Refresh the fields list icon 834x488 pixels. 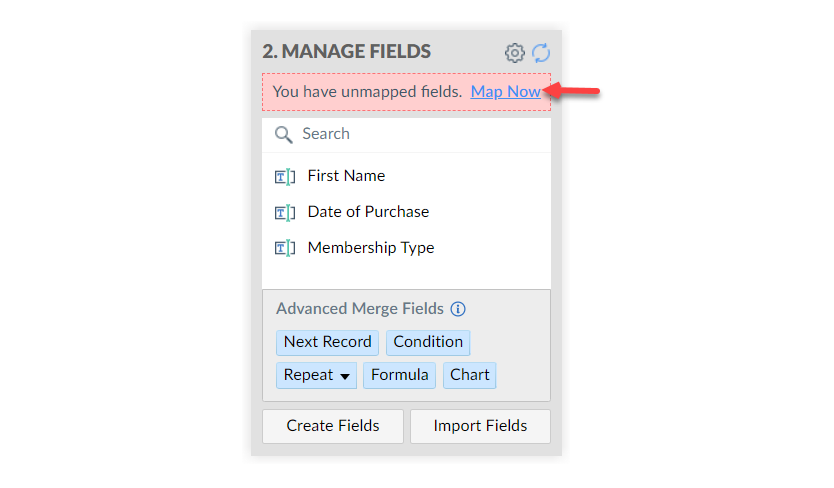pyautogui.click(x=541, y=53)
